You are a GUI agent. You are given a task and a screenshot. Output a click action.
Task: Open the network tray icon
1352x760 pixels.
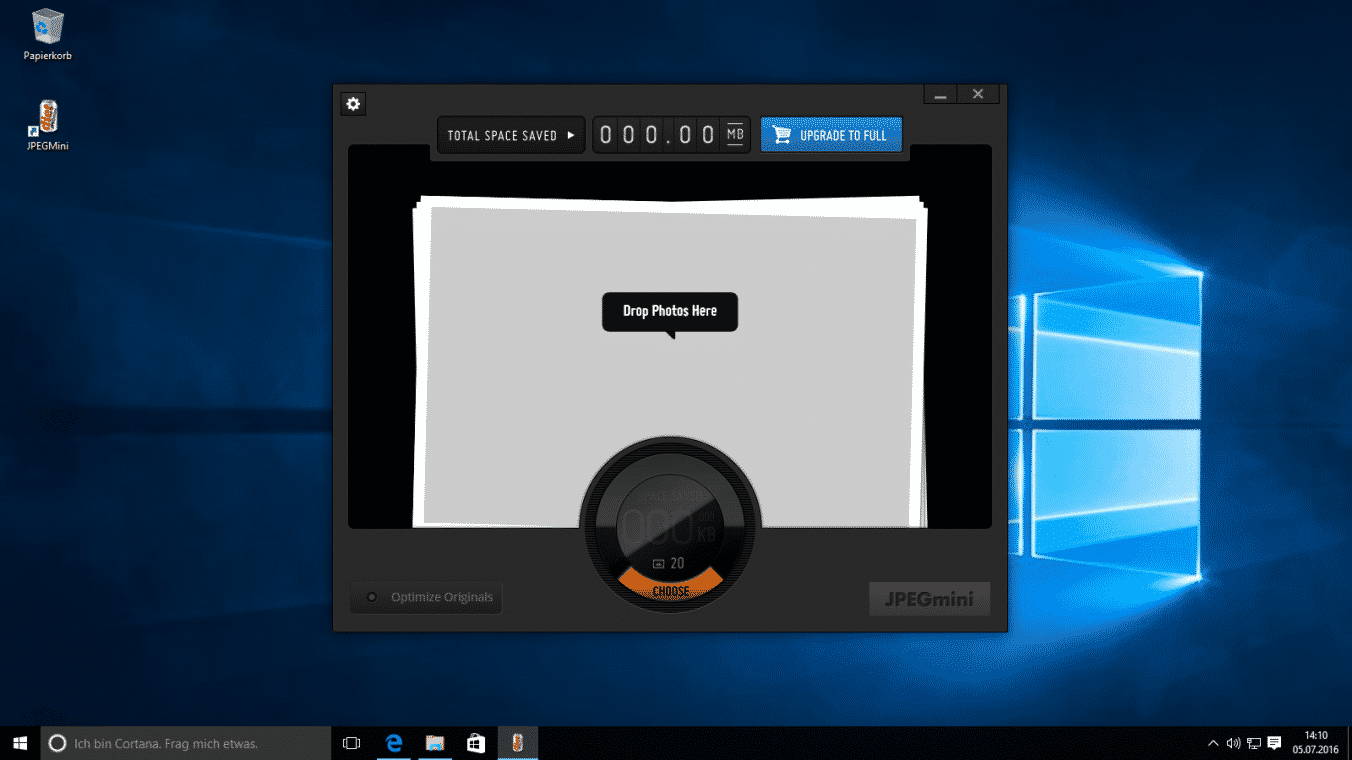(x=1253, y=743)
